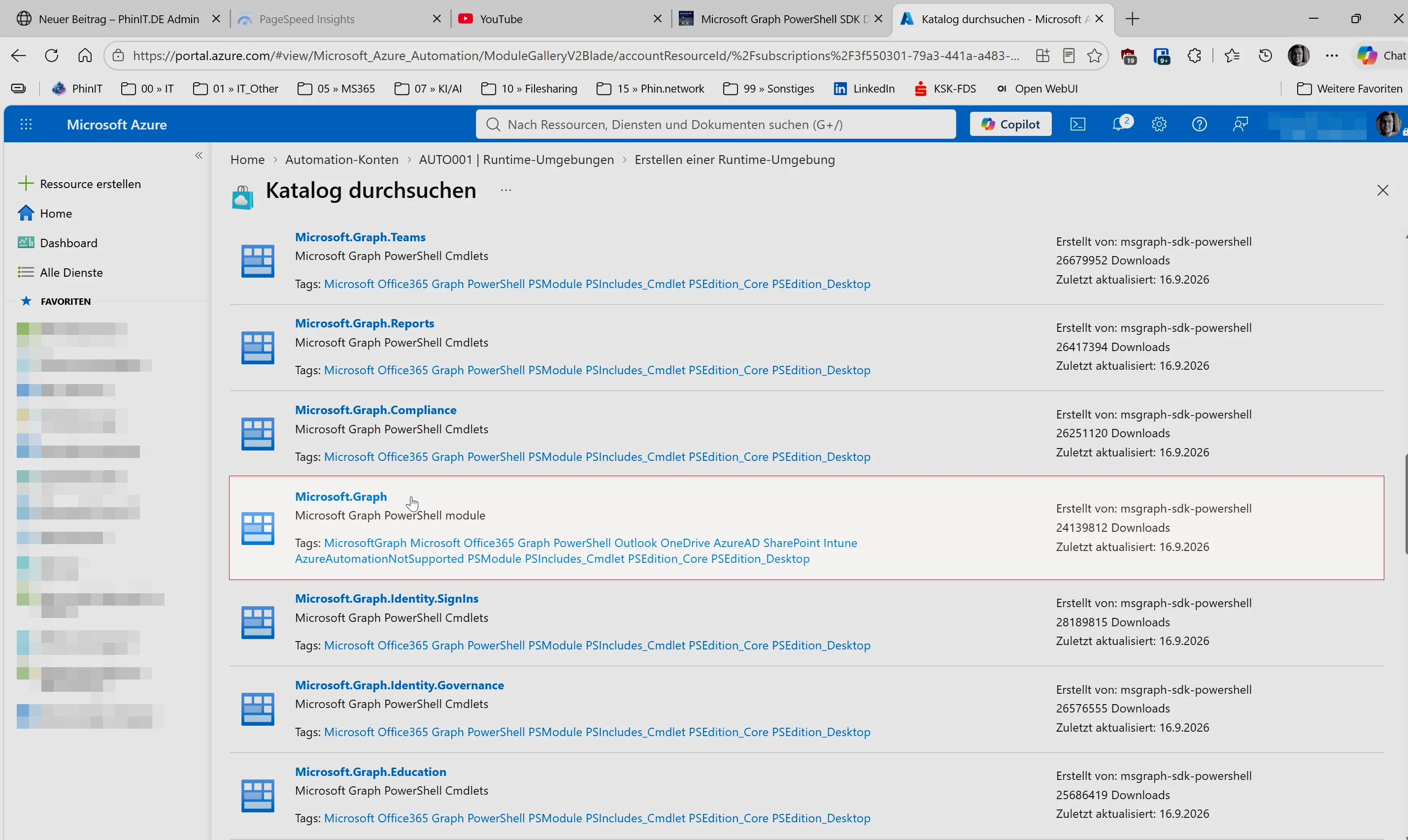Focus the Azure resource search box

click(716, 124)
